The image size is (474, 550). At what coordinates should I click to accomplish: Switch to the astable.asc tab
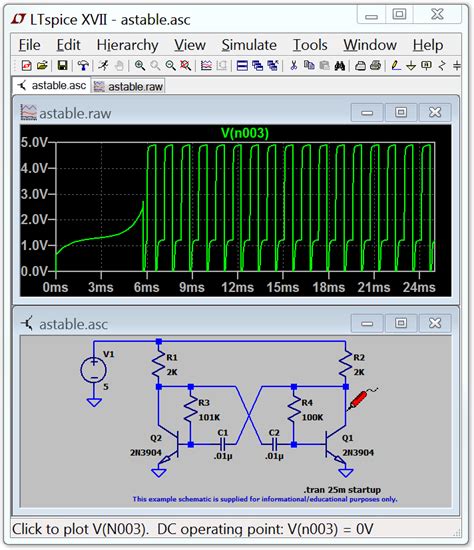coord(52,86)
